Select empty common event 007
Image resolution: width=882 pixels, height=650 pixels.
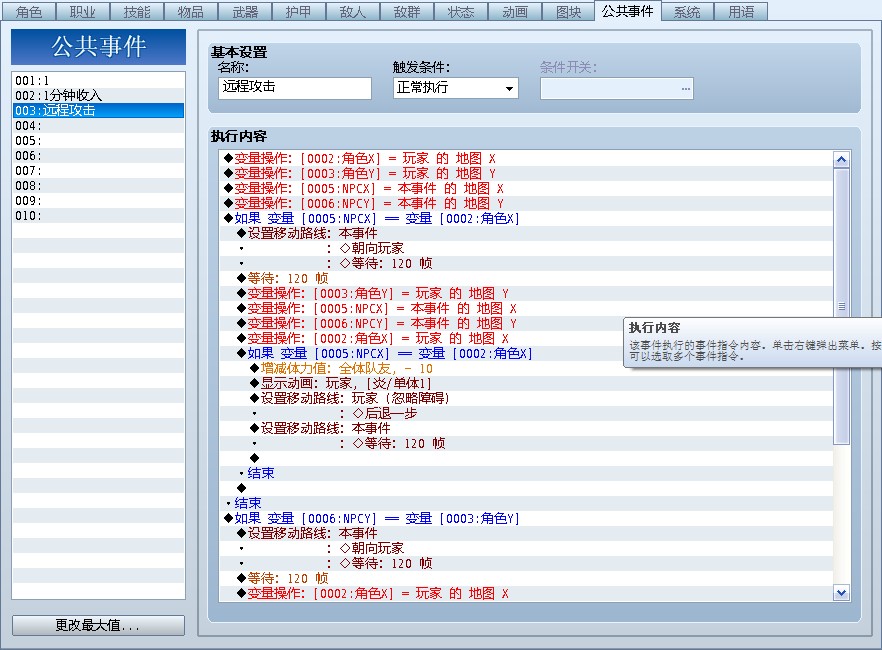pos(98,170)
